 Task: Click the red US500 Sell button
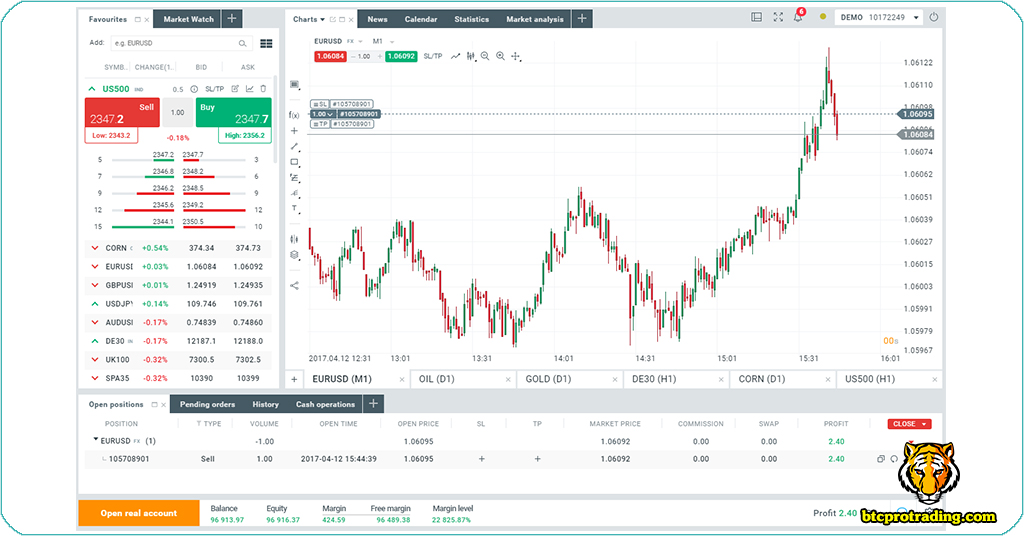click(121, 113)
